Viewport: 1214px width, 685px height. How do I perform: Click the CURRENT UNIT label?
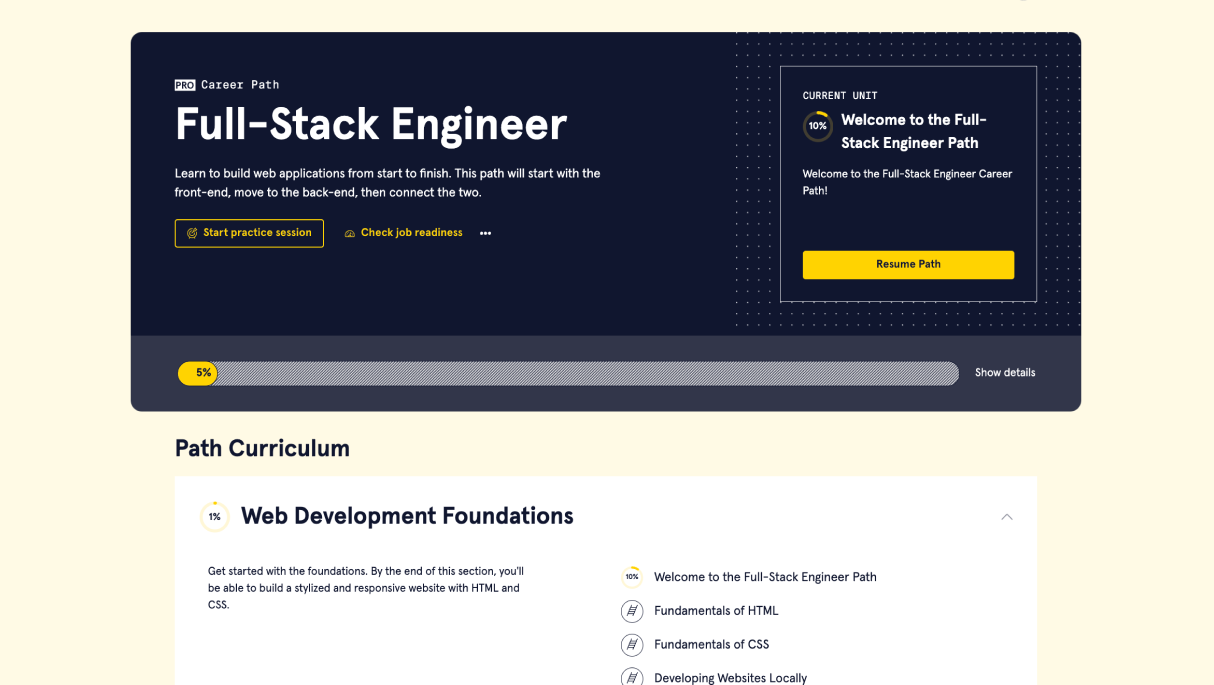(x=840, y=96)
